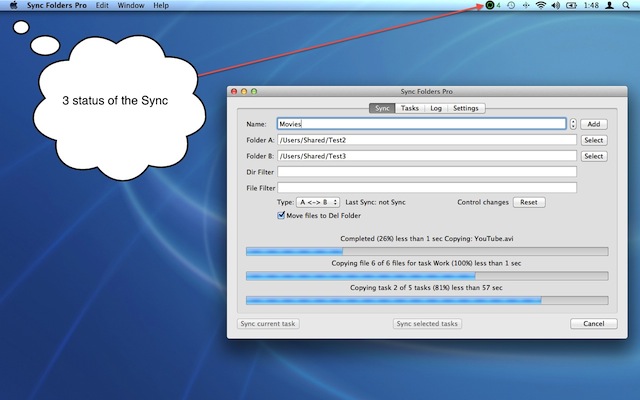
Task: Open the Edit menu
Action: pyautogui.click(x=103, y=6)
